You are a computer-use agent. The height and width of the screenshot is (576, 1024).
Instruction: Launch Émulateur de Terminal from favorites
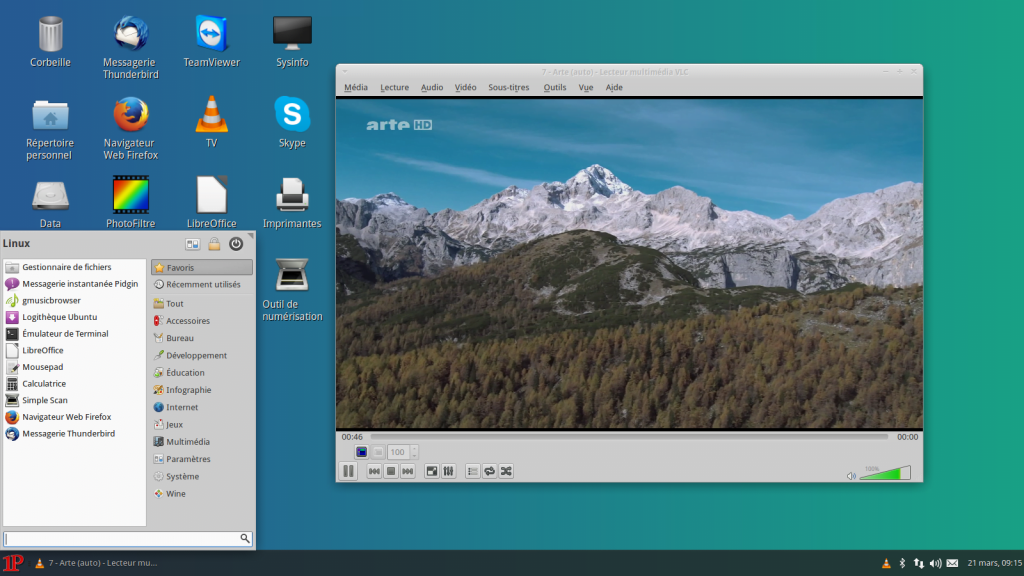point(65,334)
